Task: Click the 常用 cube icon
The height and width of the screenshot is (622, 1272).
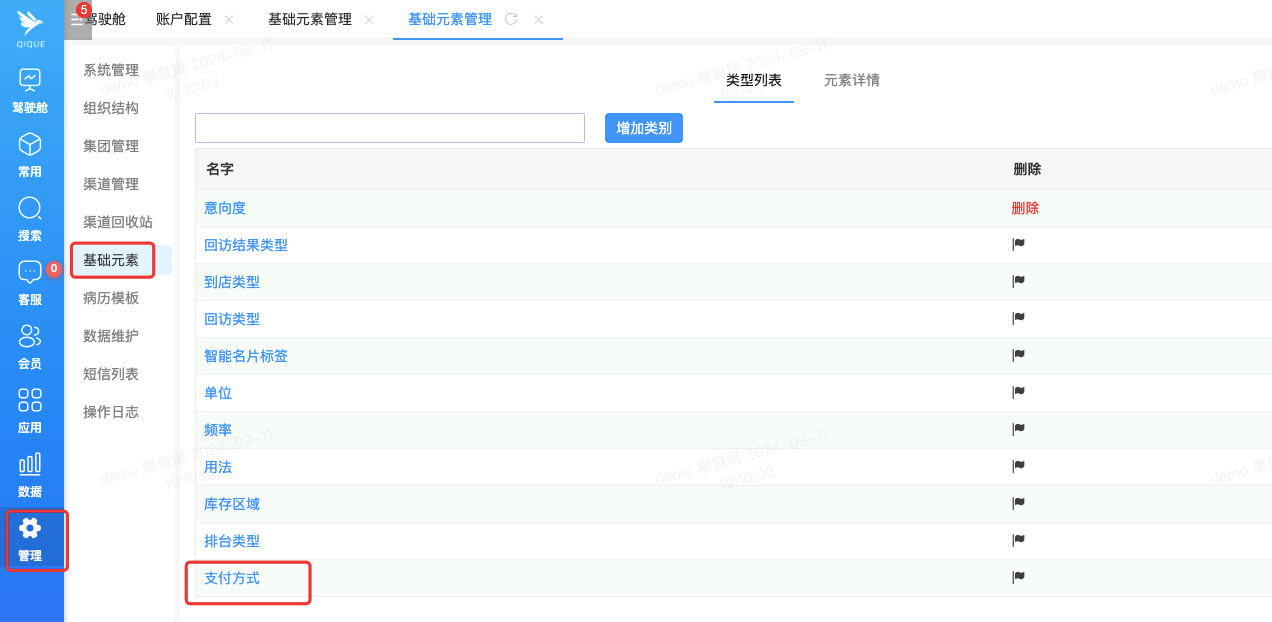Action: coord(30,143)
